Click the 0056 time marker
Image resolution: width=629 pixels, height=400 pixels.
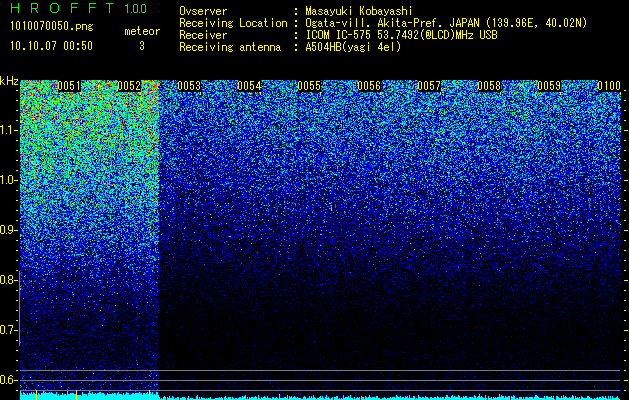[x=369, y=86]
